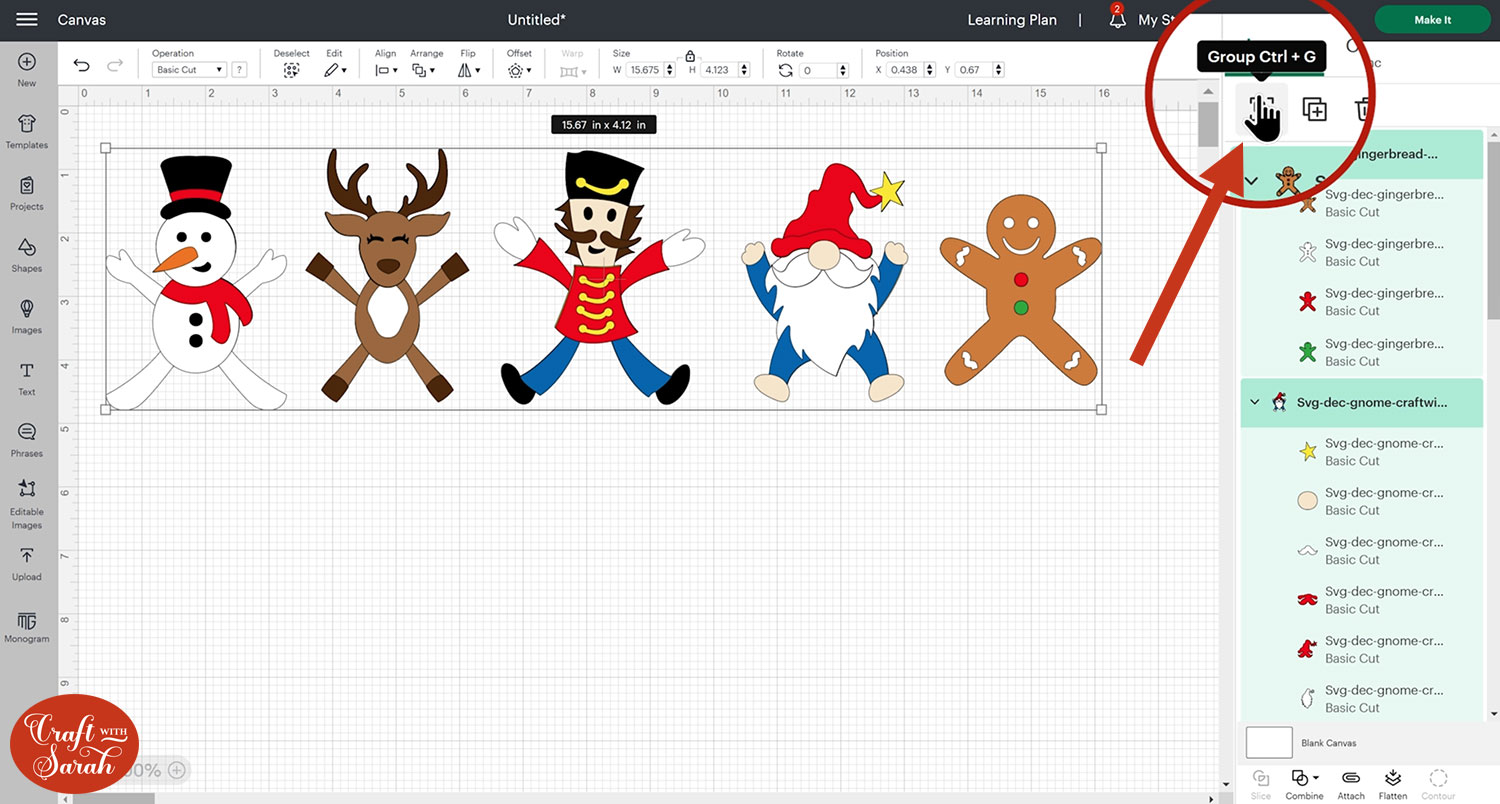Click the Rotate angle field

[x=818, y=70]
